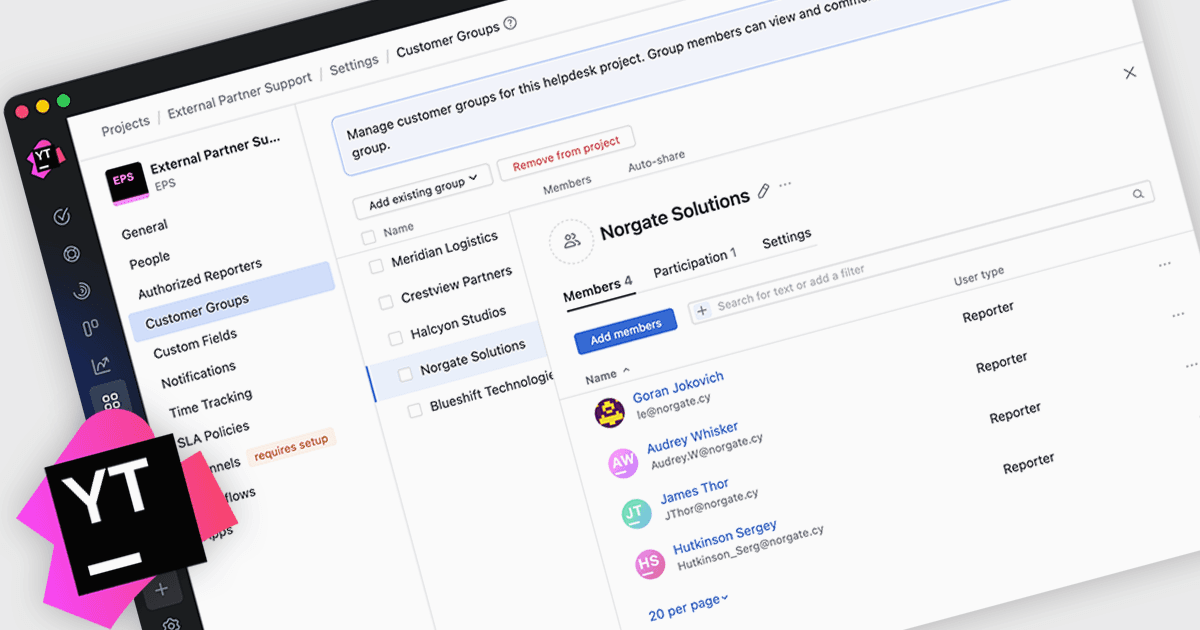Open Issues via the checkmark circle icon

pos(61,216)
